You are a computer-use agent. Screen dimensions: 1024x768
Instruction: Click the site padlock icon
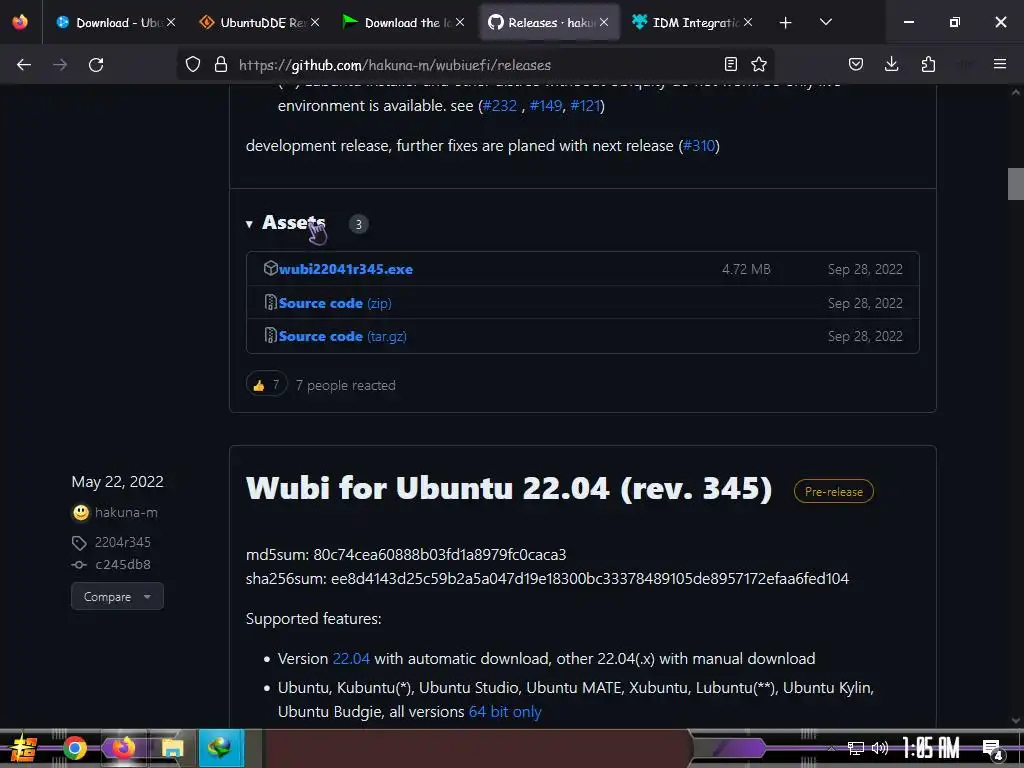[221, 65]
